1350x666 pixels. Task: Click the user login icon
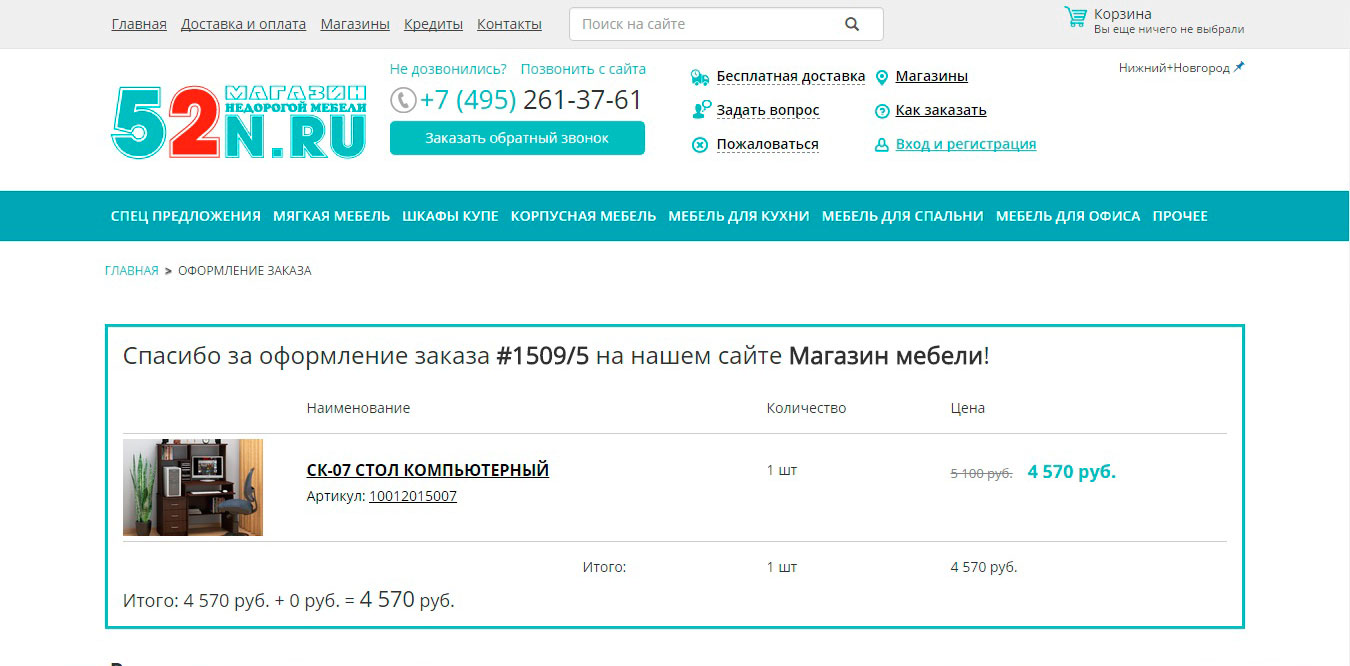pyautogui.click(x=882, y=145)
